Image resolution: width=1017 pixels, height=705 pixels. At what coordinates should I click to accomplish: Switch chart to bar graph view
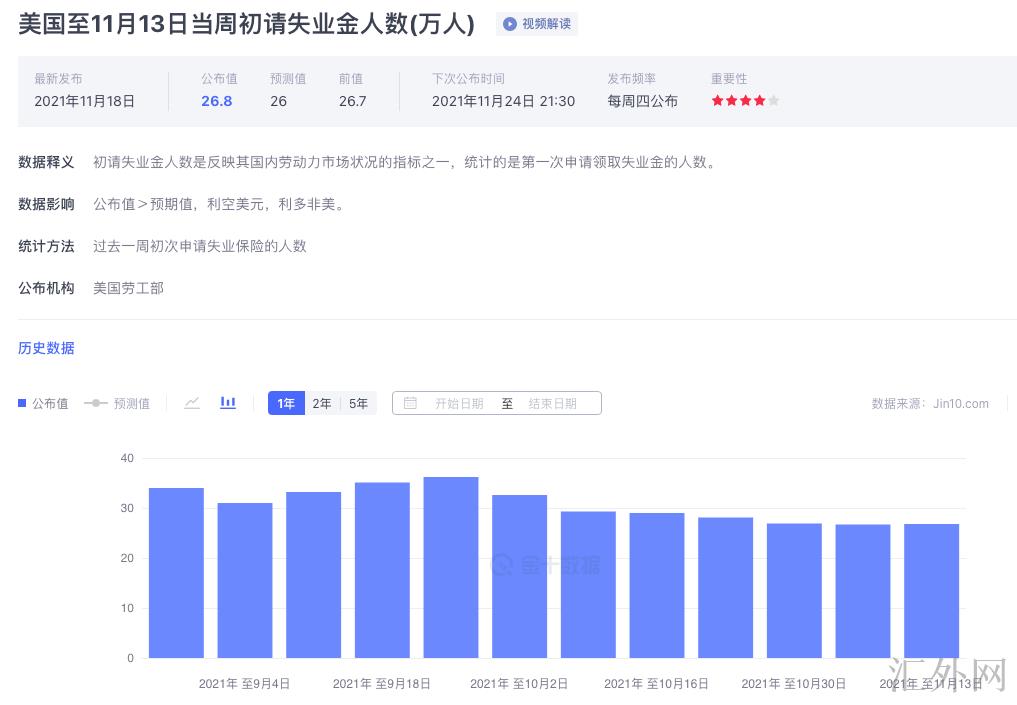pyautogui.click(x=228, y=403)
